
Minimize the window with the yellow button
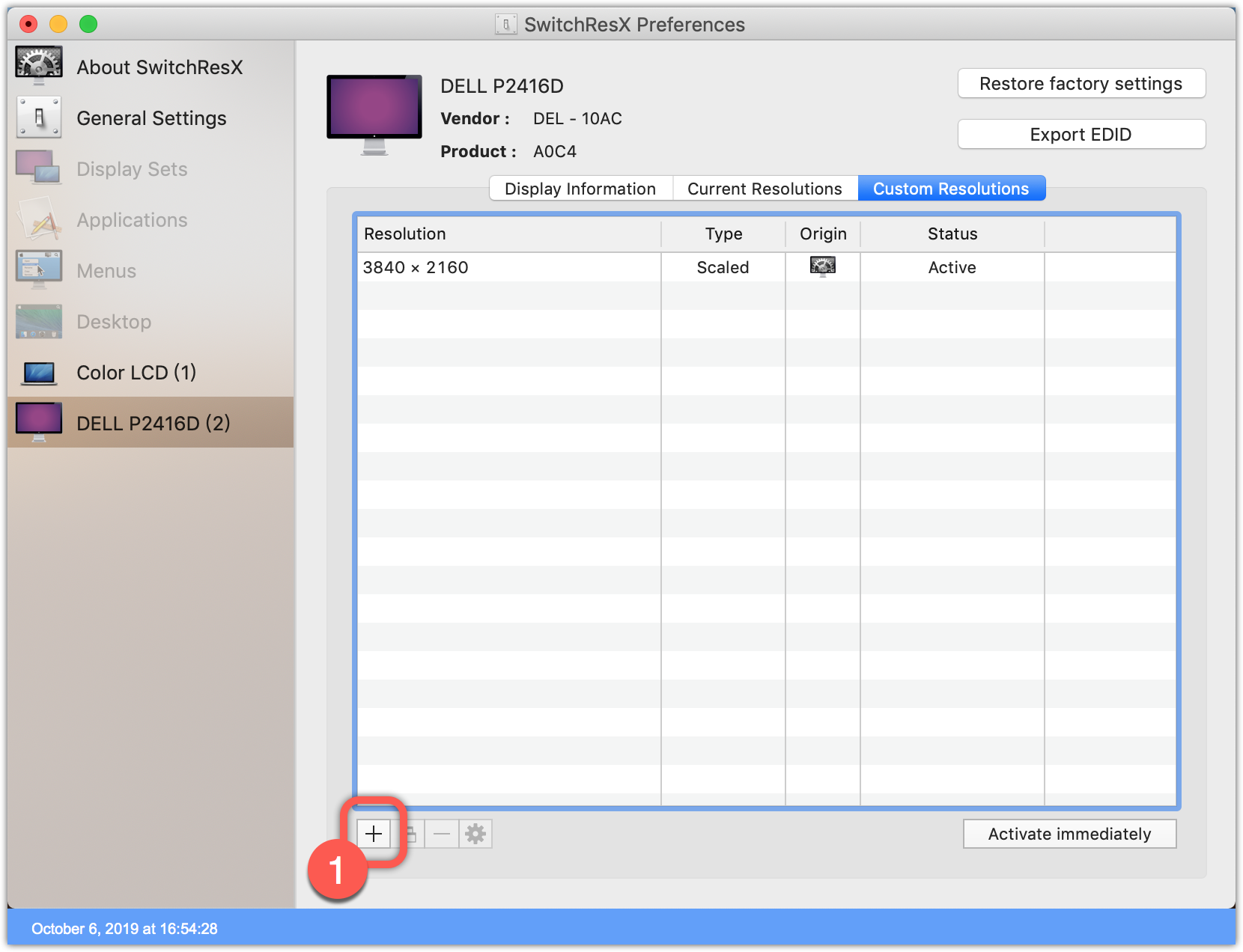pyautogui.click(x=58, y=24)
